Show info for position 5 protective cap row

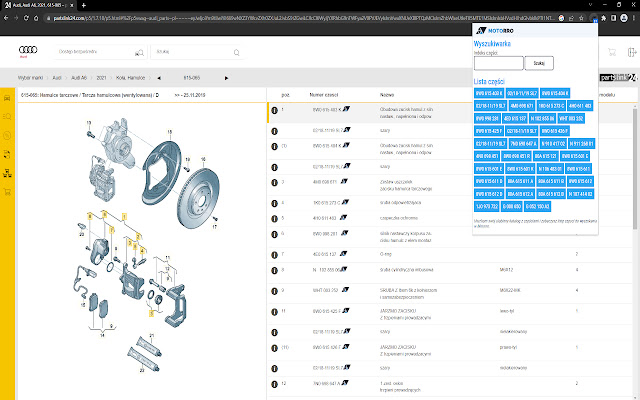point(274,219)
